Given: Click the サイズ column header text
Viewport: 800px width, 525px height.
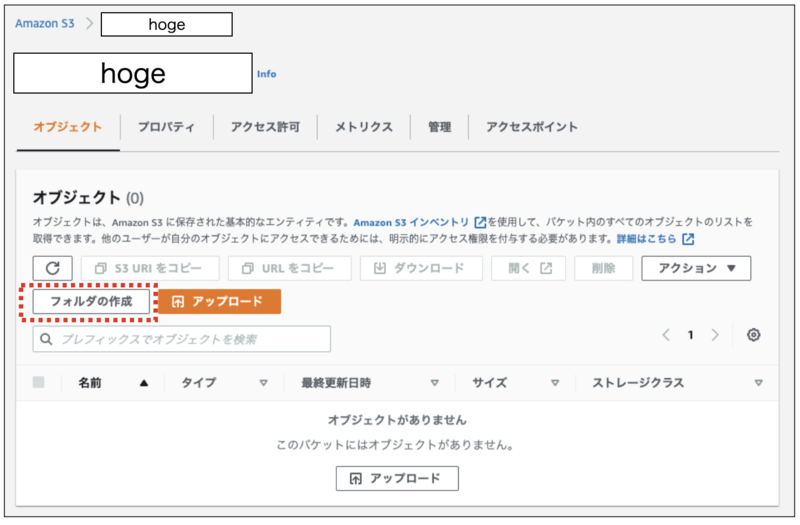Looking at the screenshot, I should click(489, 383).
